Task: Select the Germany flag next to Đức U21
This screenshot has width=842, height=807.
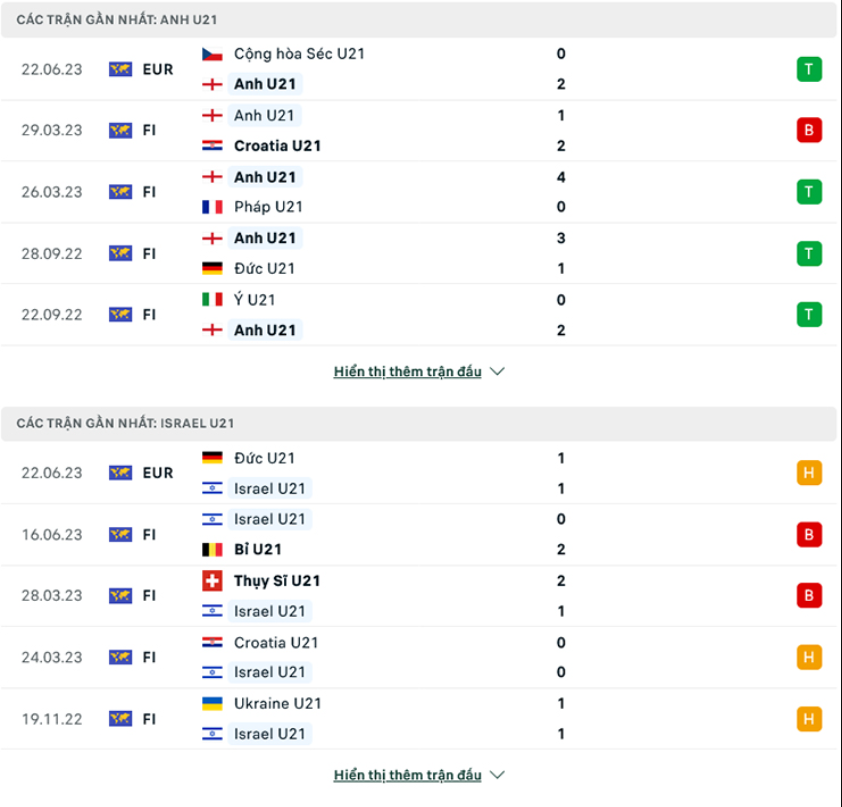Action: 212,268
